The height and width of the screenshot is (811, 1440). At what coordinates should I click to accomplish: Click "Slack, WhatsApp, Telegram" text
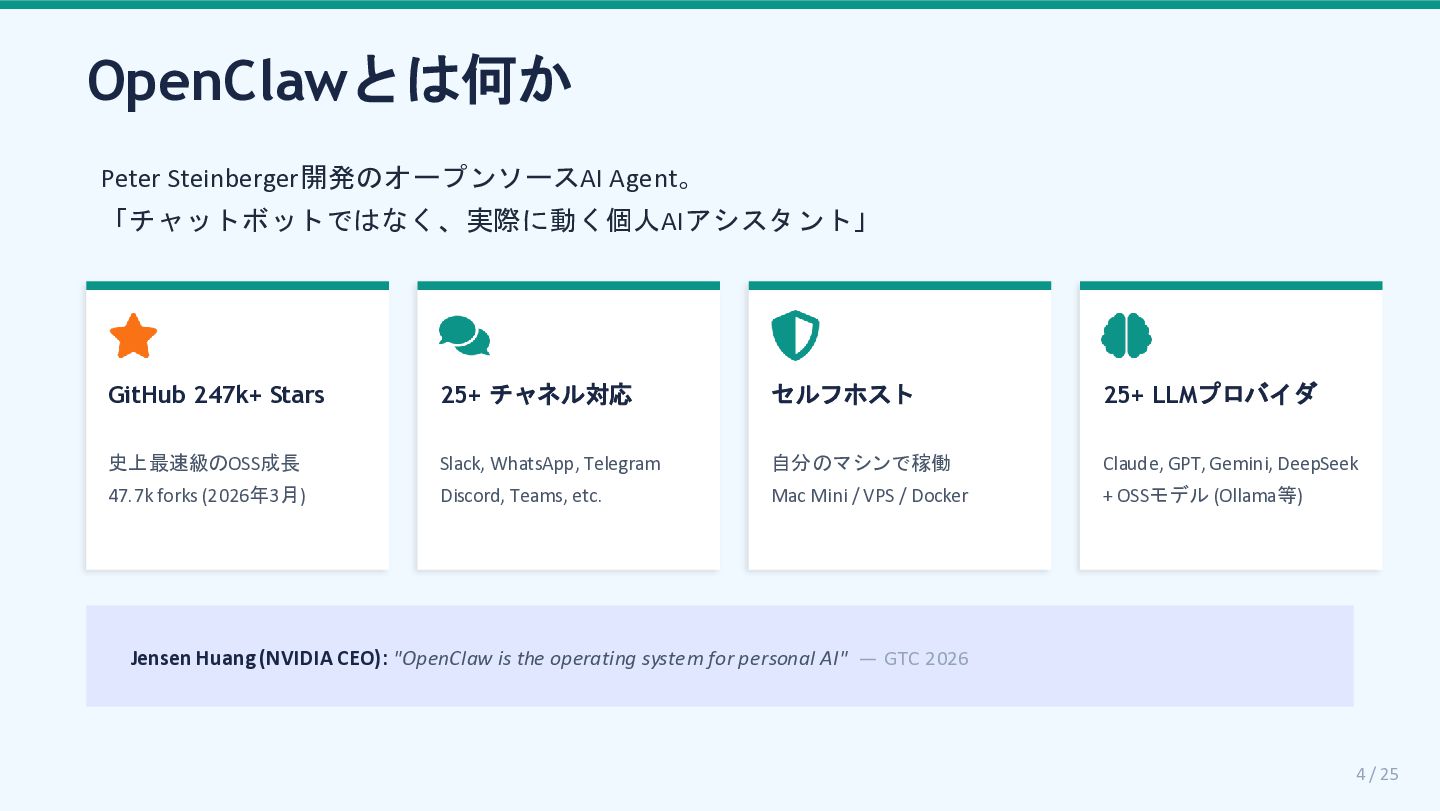550,464
